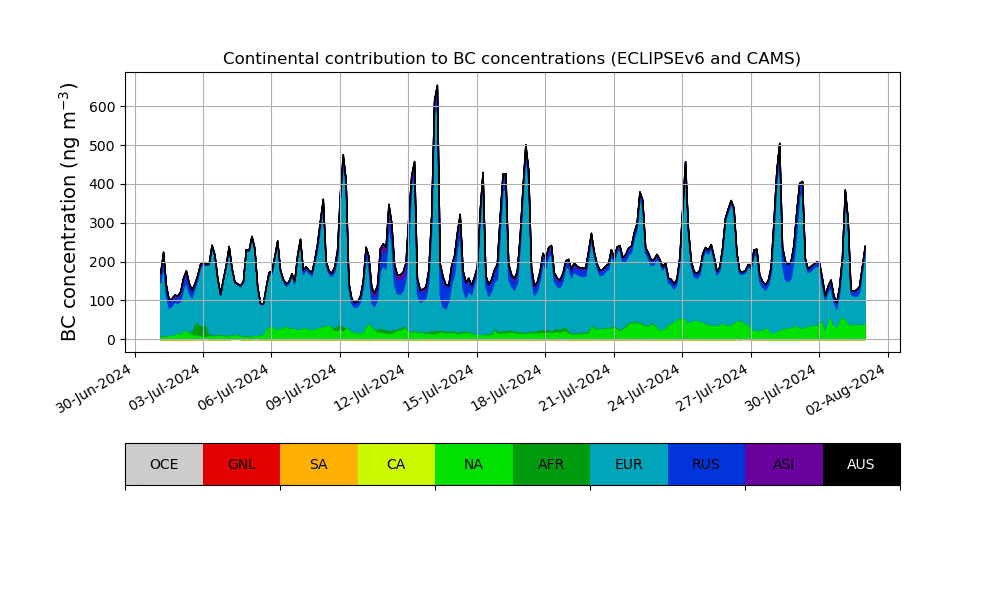This screenshot has width=1000, height=600.
Task: Select the yellow-green CA legend swatch
Action: [x=396, y=464]
